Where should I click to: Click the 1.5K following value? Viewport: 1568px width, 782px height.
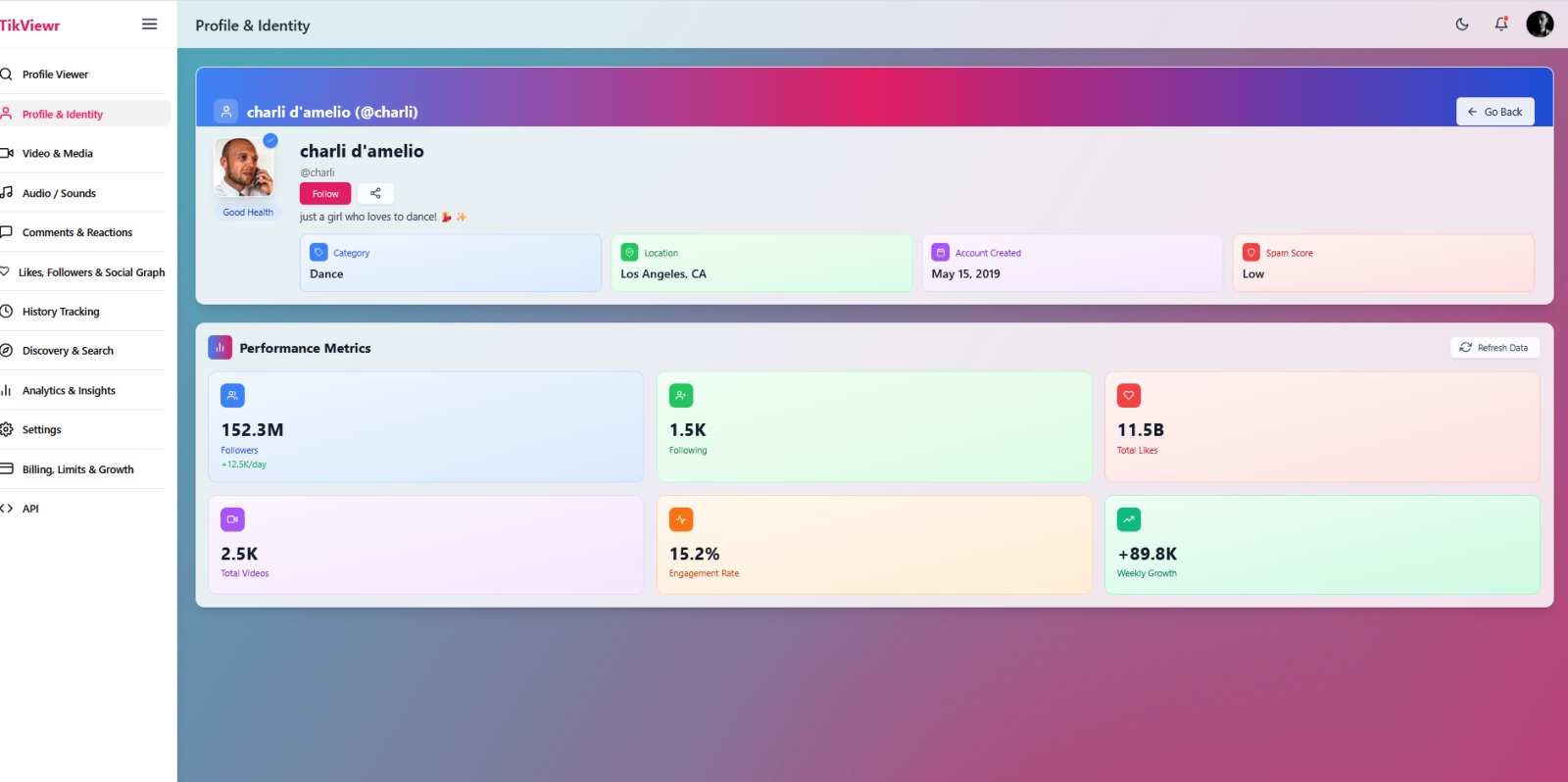click(x=688, y=430)
